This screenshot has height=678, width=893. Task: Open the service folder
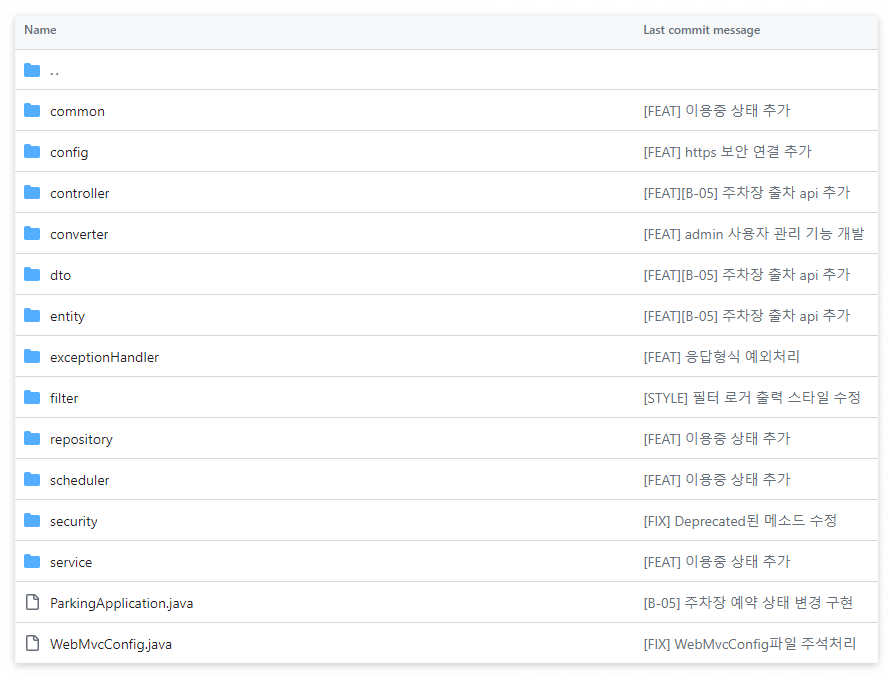coord(71,563)
